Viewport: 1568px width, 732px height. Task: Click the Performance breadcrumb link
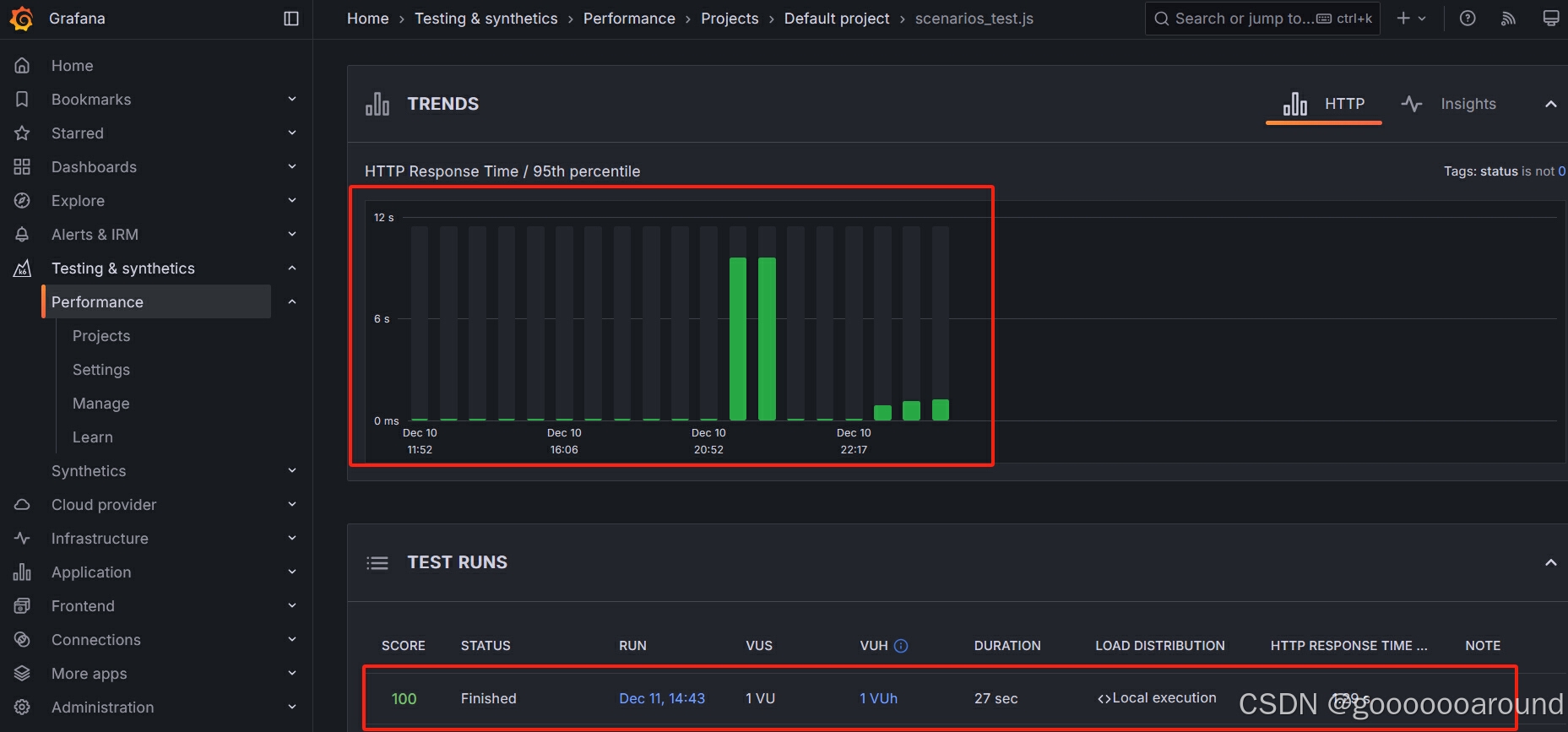629,19
